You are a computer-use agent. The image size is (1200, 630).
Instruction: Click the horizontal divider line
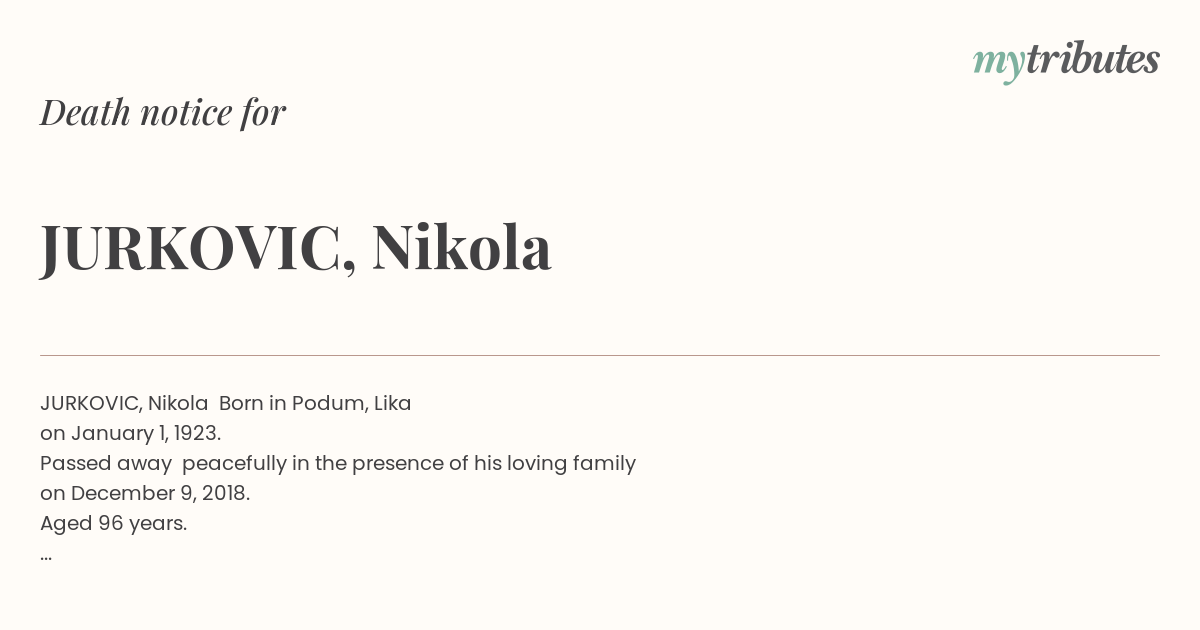tap(600, 355)
